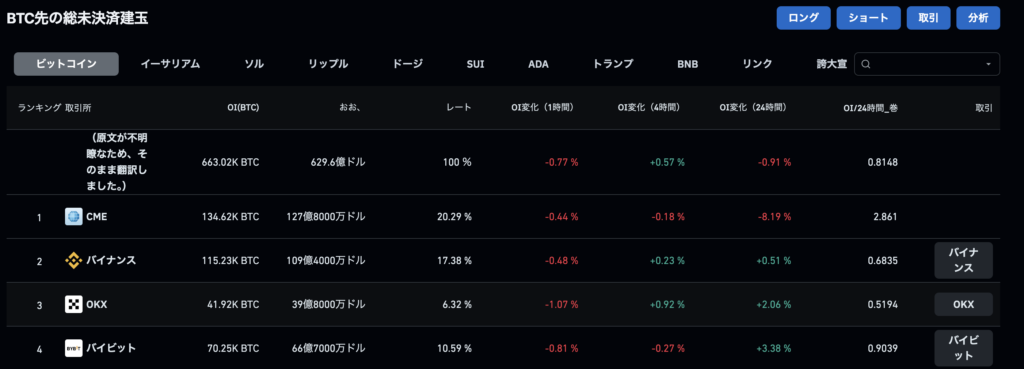1024x369 pixels.
Task: Select the ビットコイン tab
Action: coord(67,64)
